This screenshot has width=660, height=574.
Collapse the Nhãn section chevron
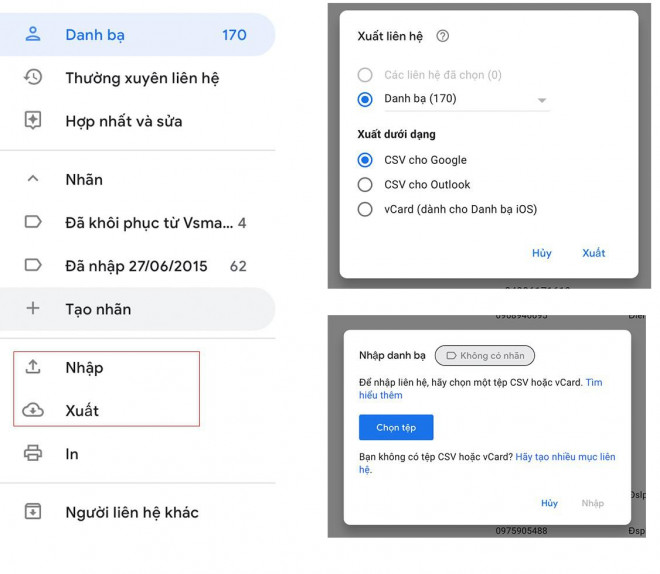click(x=33, y=179)
